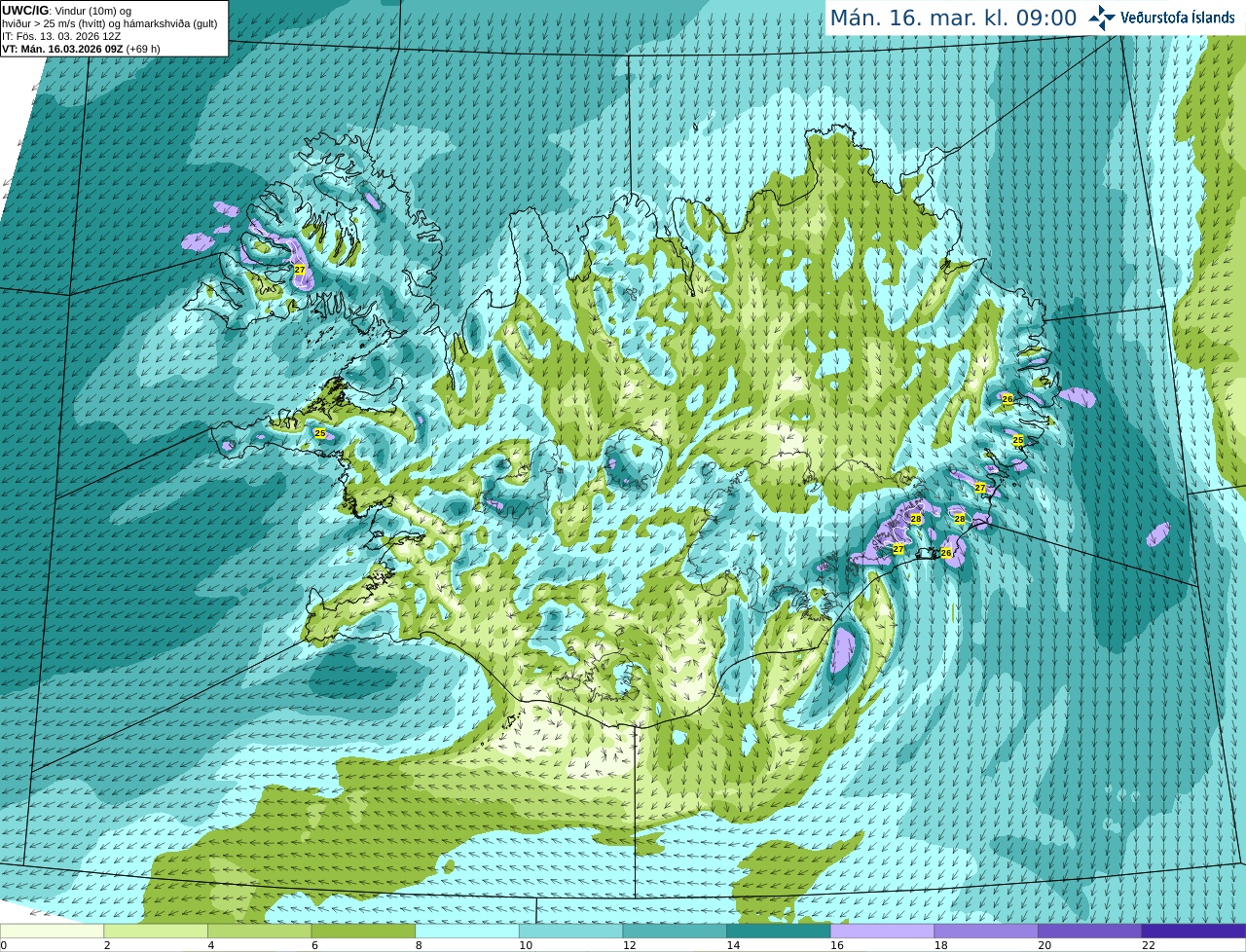Viewport: 1246px width, 952px height.
Task: Pick the darkest legend swatch above 22 m/s
Action: [1193, 931]
